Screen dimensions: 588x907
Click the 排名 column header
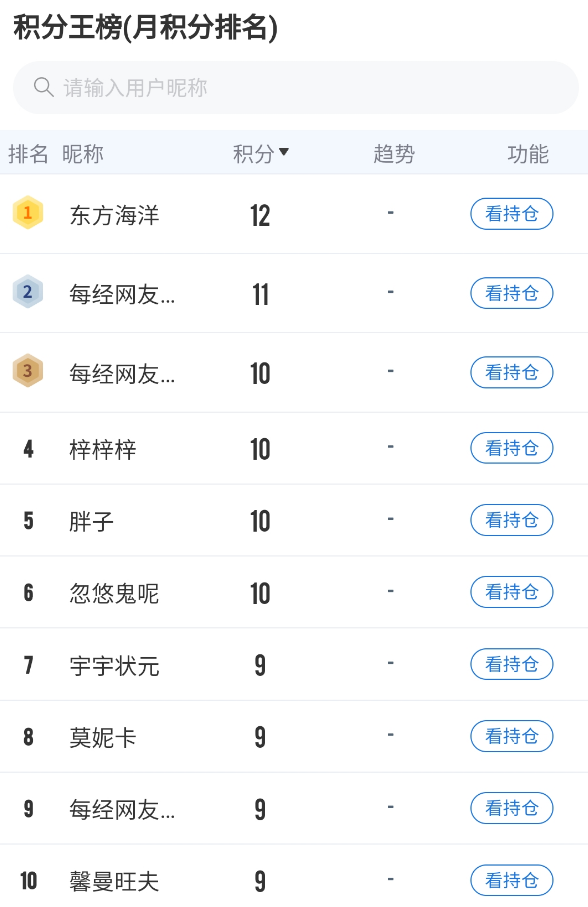point(28,154)
